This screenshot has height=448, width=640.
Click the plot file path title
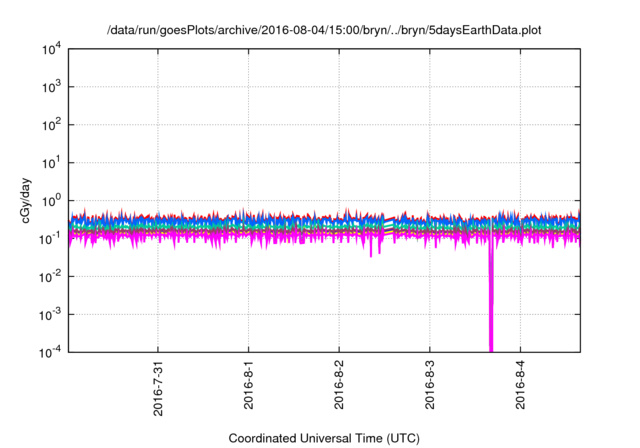(x=324, y=30)
